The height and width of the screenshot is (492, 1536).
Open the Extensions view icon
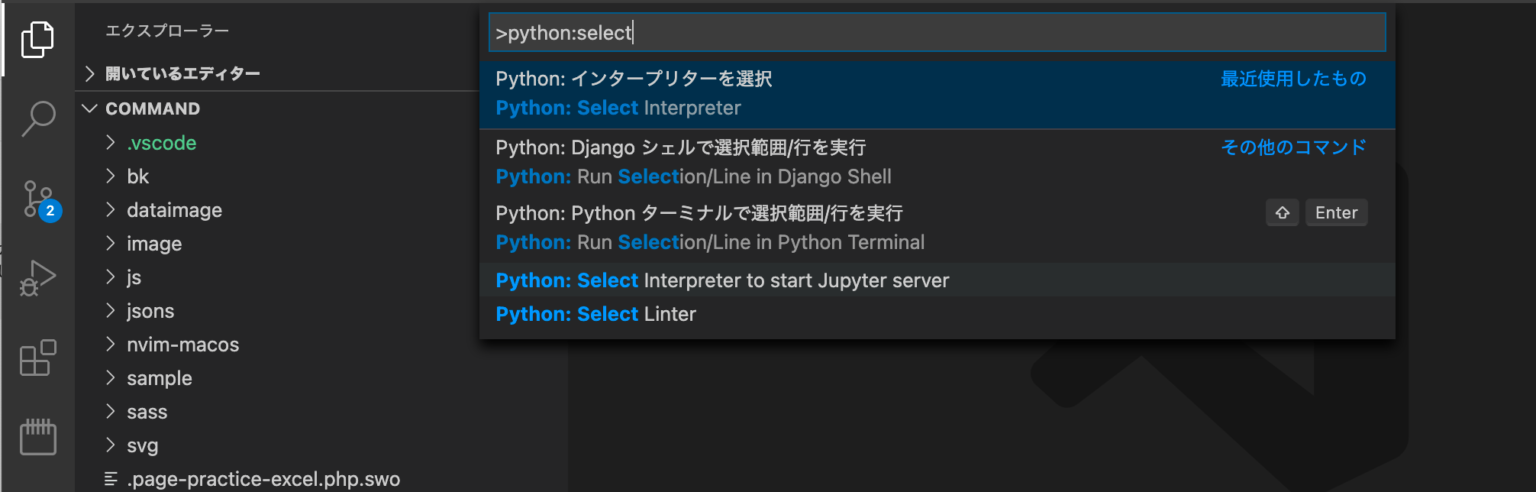tap(37, 358)
